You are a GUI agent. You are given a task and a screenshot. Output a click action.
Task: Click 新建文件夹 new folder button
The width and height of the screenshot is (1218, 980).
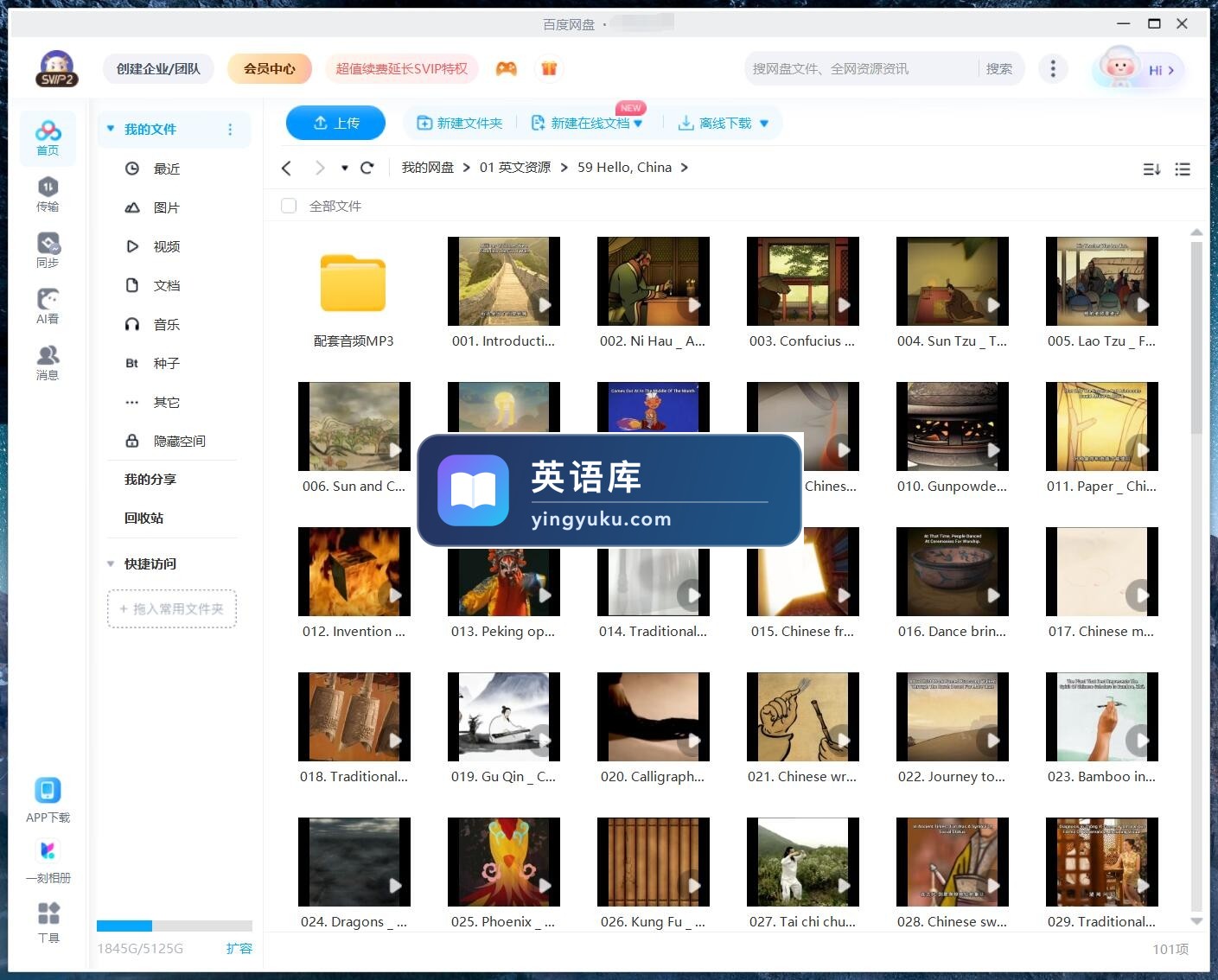pyautogui.click(x=460, y=124)
